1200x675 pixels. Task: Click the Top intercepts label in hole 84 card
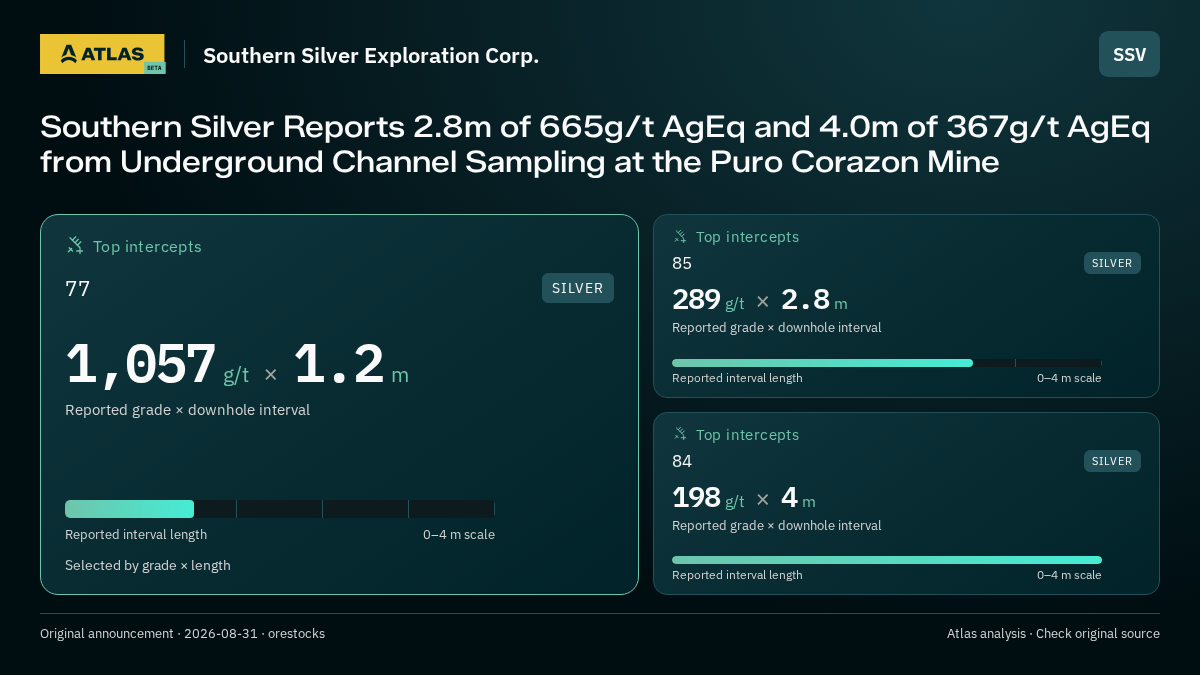pyautogui.click(x=747, y=435)
